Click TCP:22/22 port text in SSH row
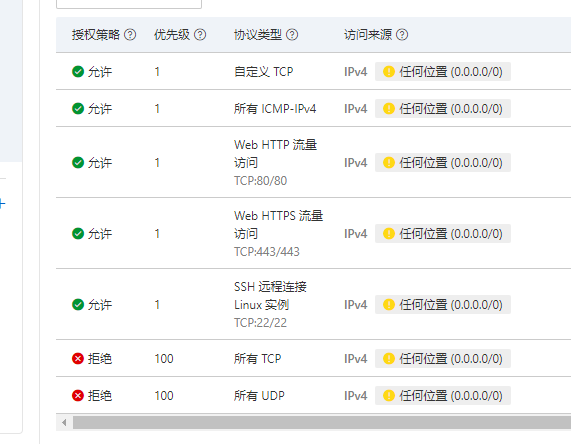The width and height of the screenshot is (571, 444). [260, 323]
